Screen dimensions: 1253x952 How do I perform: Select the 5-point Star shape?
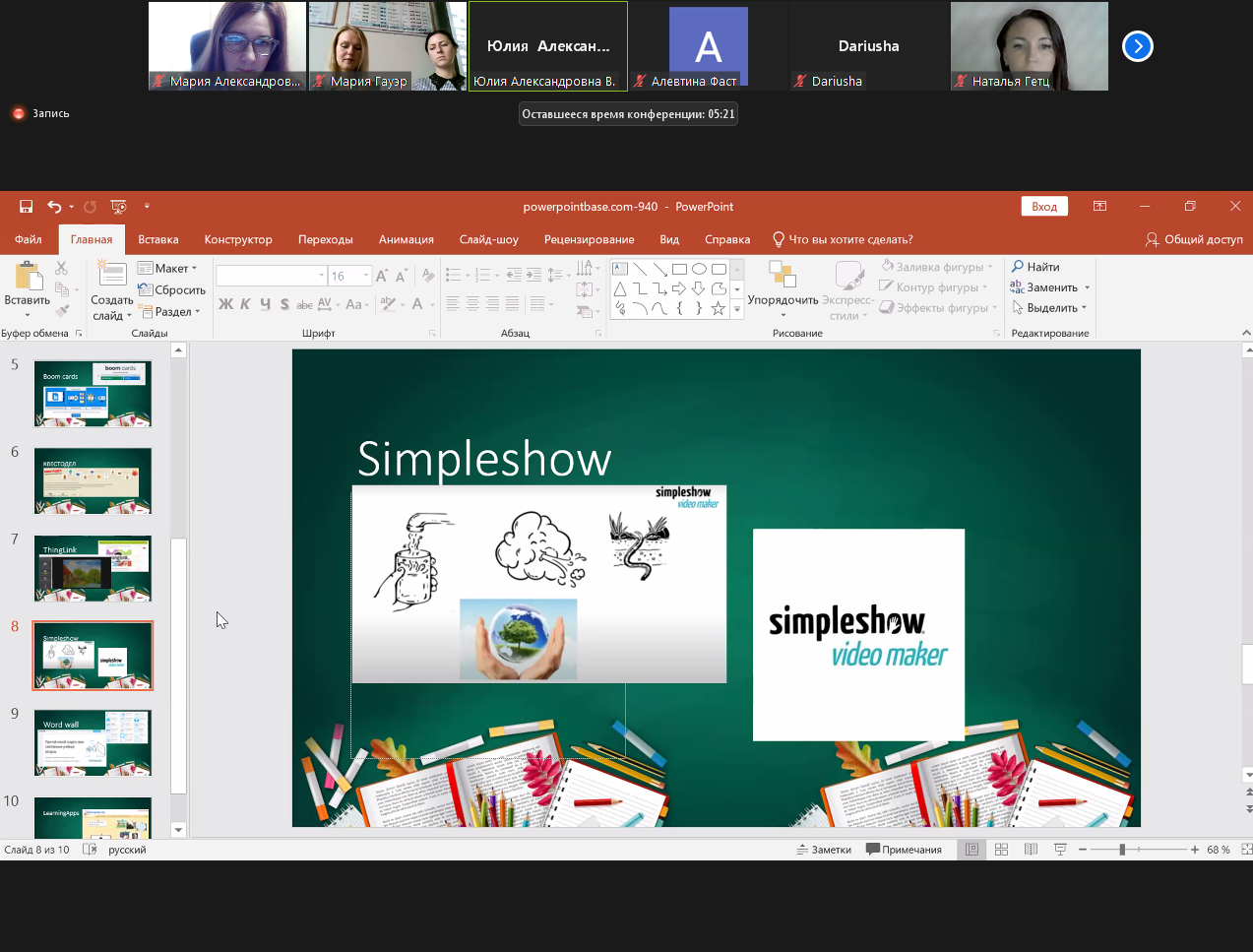(719, 308)
